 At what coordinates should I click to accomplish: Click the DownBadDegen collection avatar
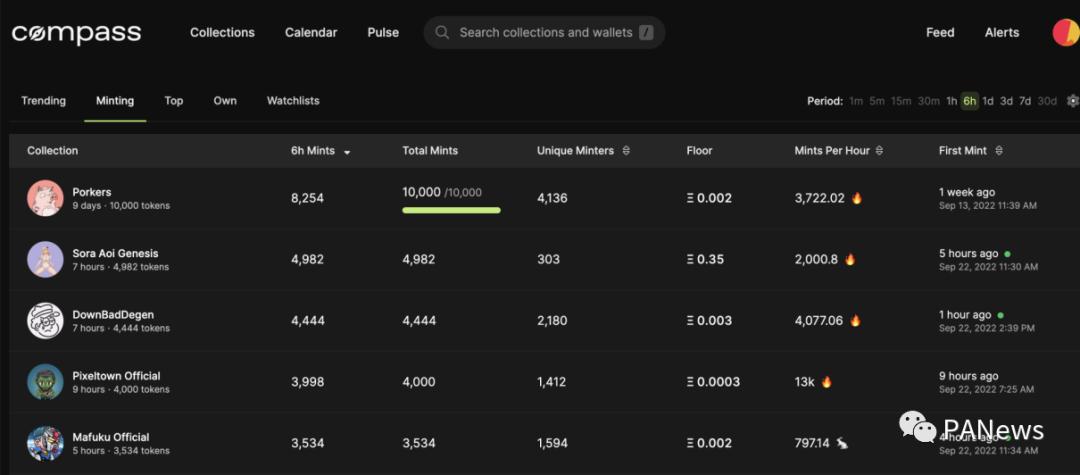tap(45, 321)
